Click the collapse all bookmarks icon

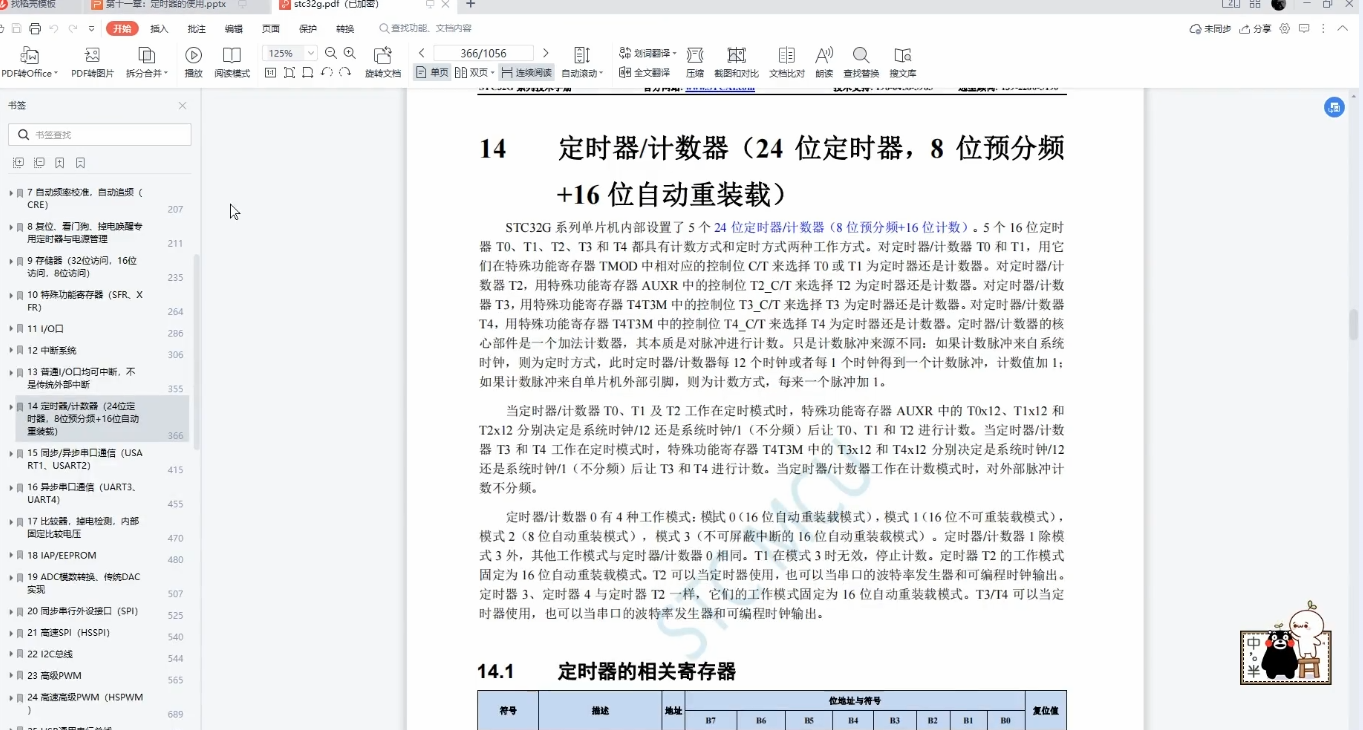[x=39, y=163]
